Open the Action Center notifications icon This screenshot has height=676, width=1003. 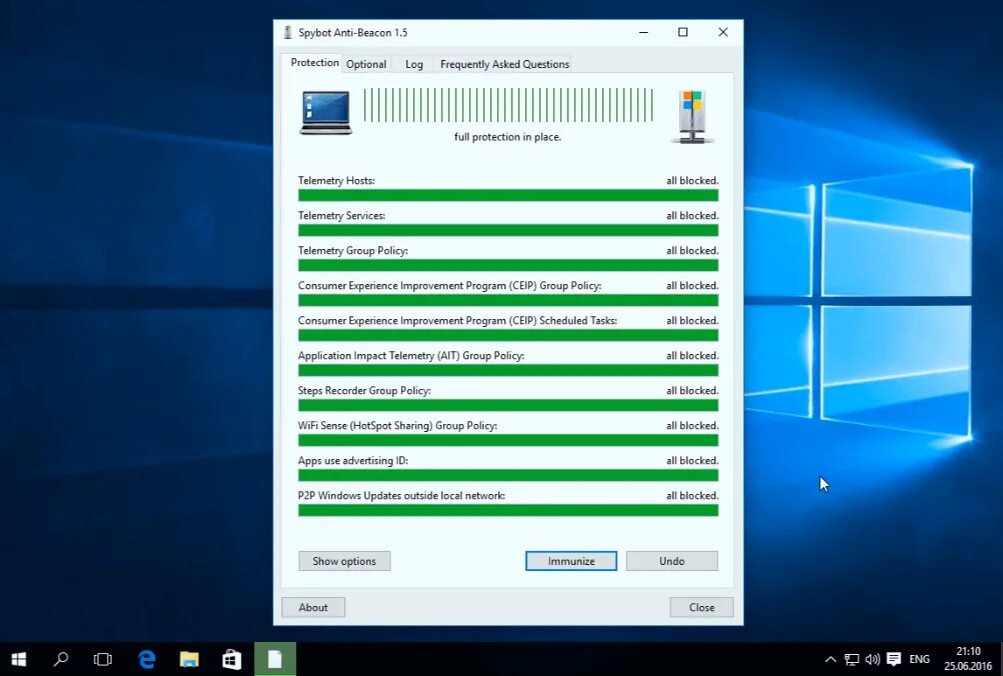tap(894, 659)
